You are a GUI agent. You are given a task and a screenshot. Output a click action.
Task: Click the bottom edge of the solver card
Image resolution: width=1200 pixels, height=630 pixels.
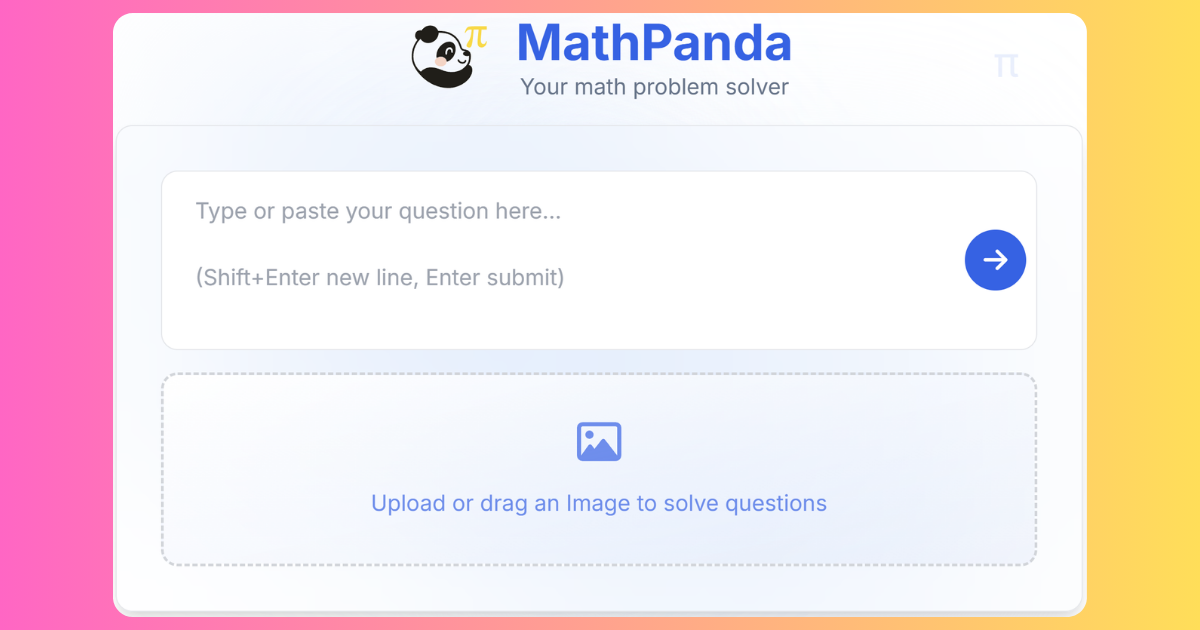click(x=600, y=609)
